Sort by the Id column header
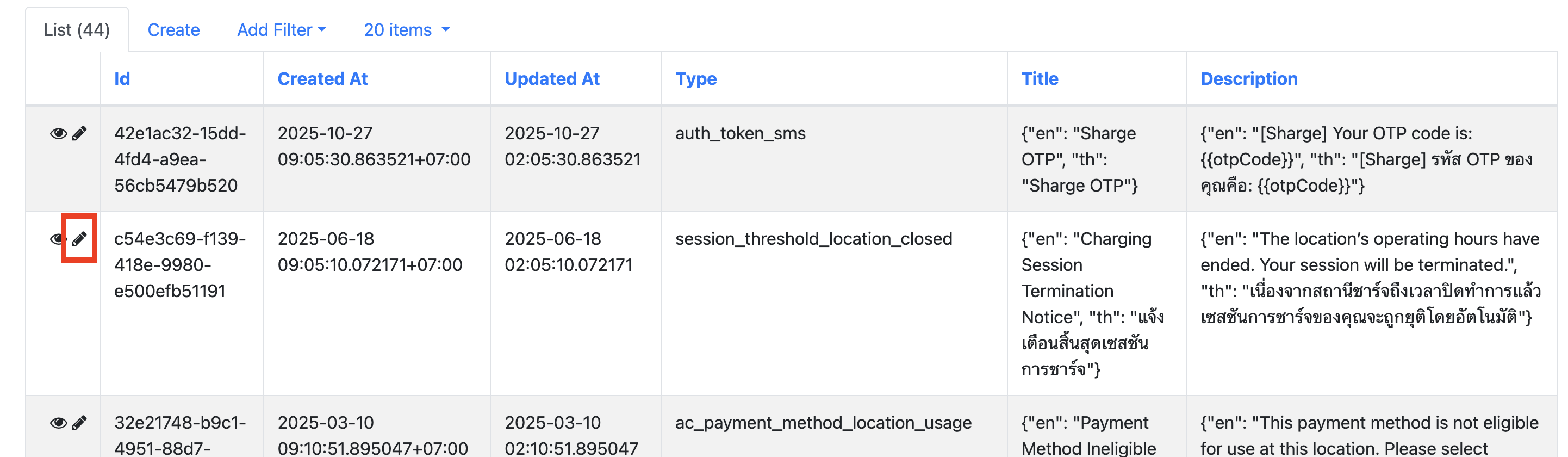 [x=122, y=78]
